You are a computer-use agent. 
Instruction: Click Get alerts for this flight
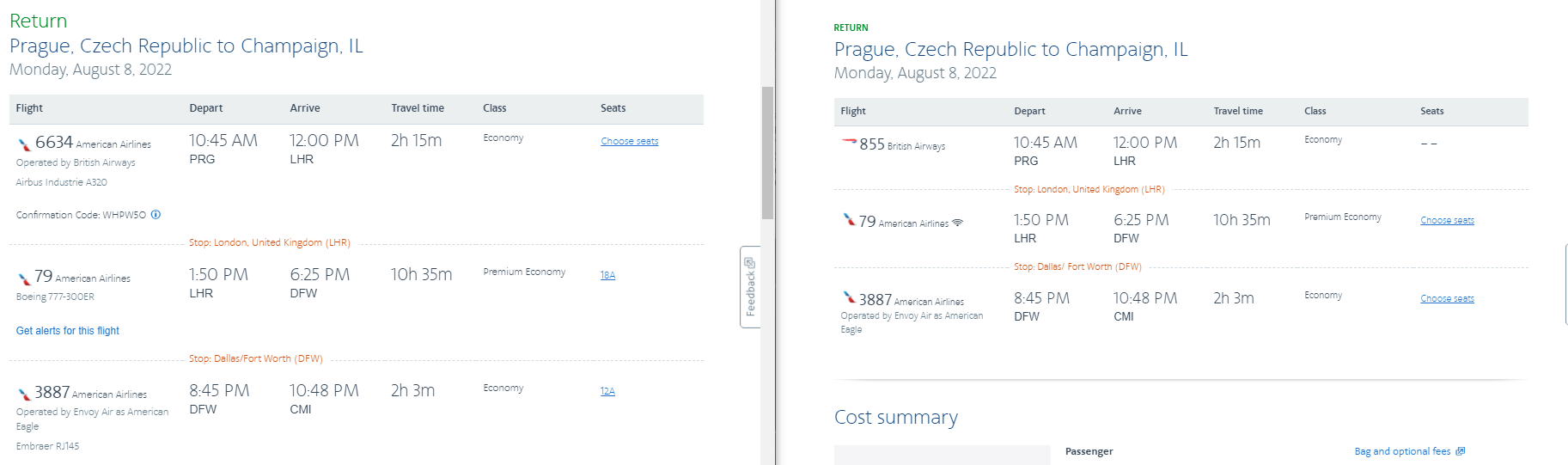click(68, 331)
